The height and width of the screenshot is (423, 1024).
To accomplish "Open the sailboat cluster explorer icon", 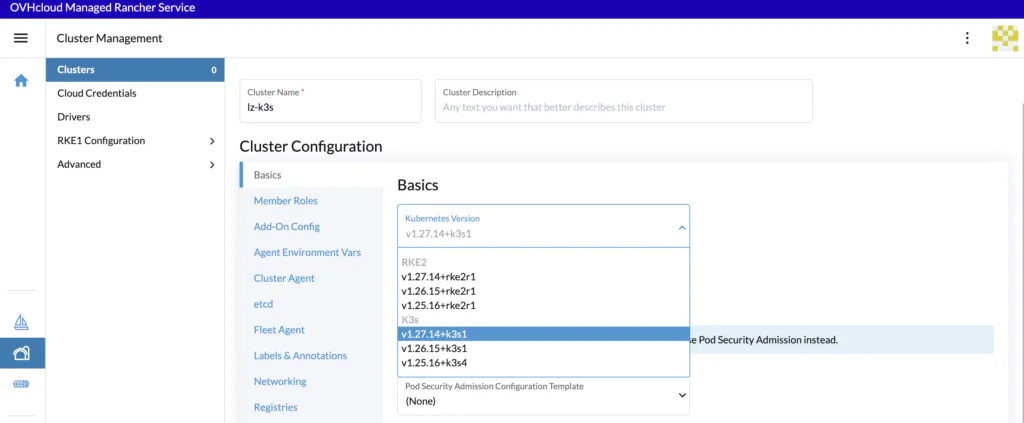I will 21,322.
